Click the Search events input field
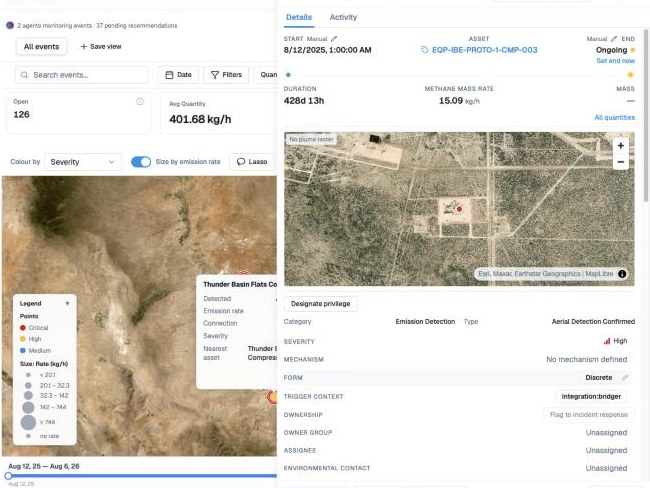The image size is (650, 488). click(82, 75)
